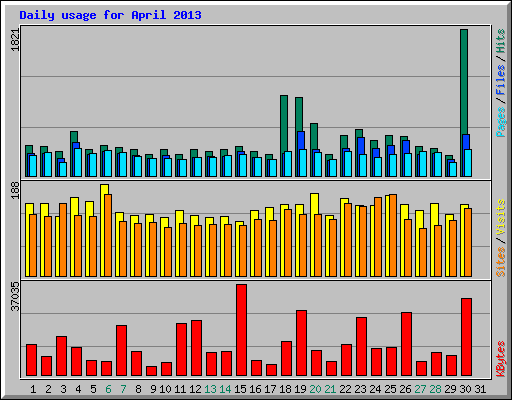
Task: Click the orange sites bar for day 3
Action: click(63, 240)
